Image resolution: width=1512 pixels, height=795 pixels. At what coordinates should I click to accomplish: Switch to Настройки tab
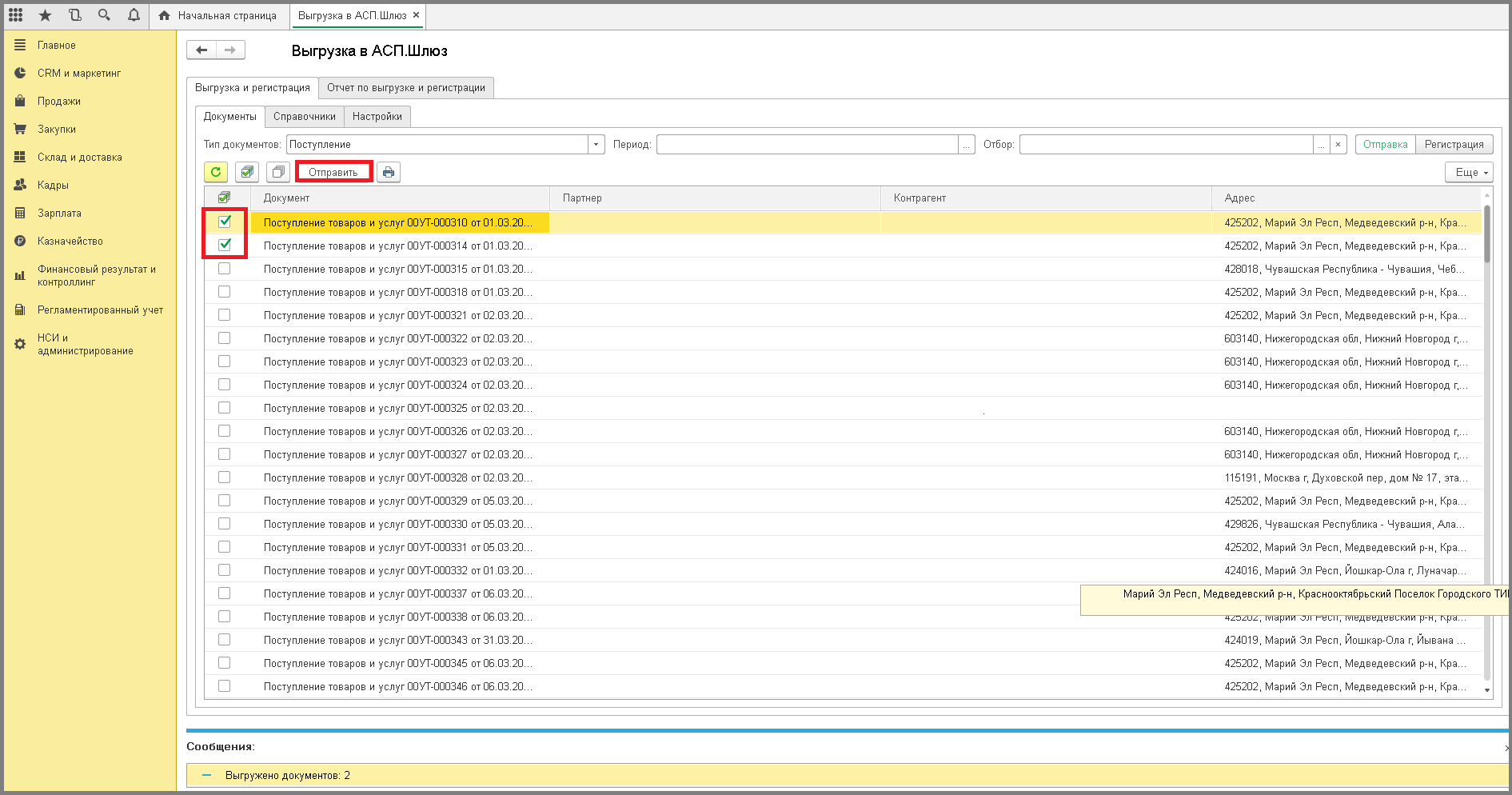377,117
